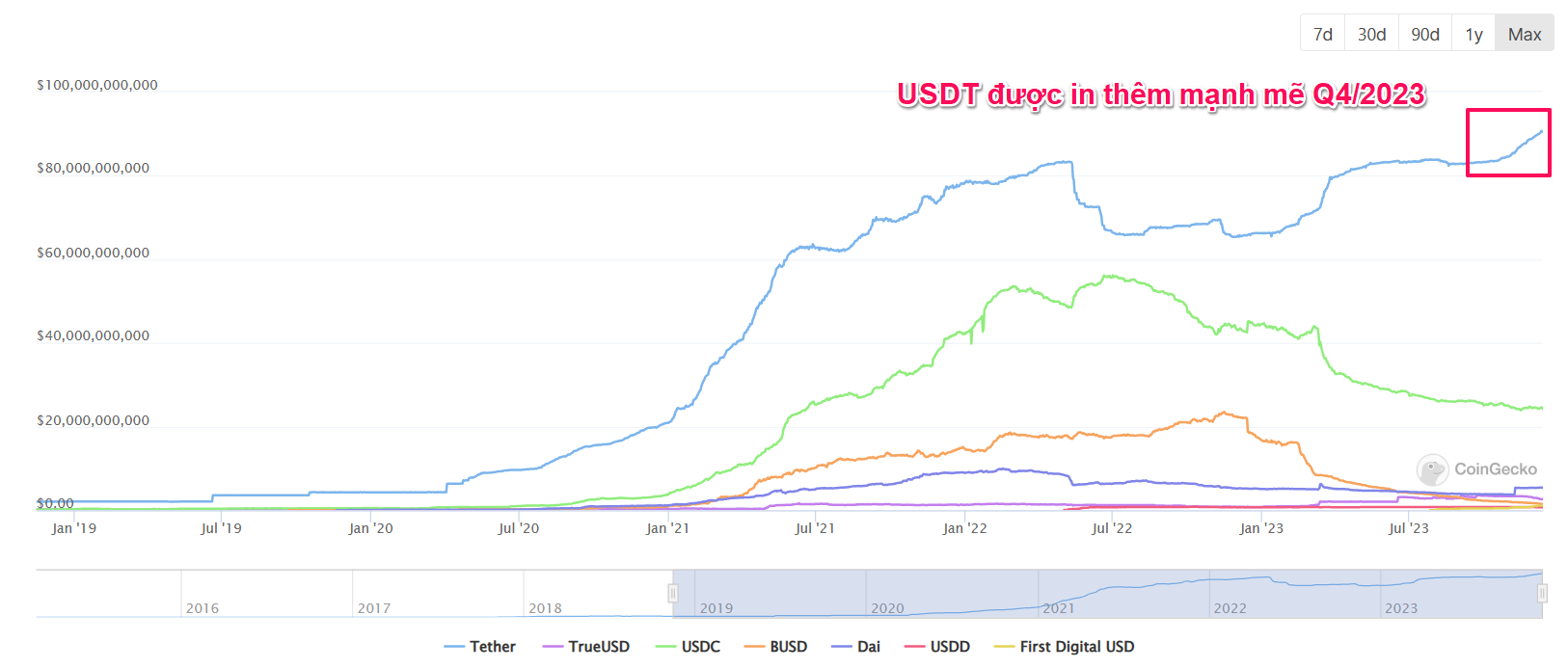Image resolution: width=1568 pixels, height=669 pixels.
Task: Click the left navigator range handle
Action: click(673, 593)
